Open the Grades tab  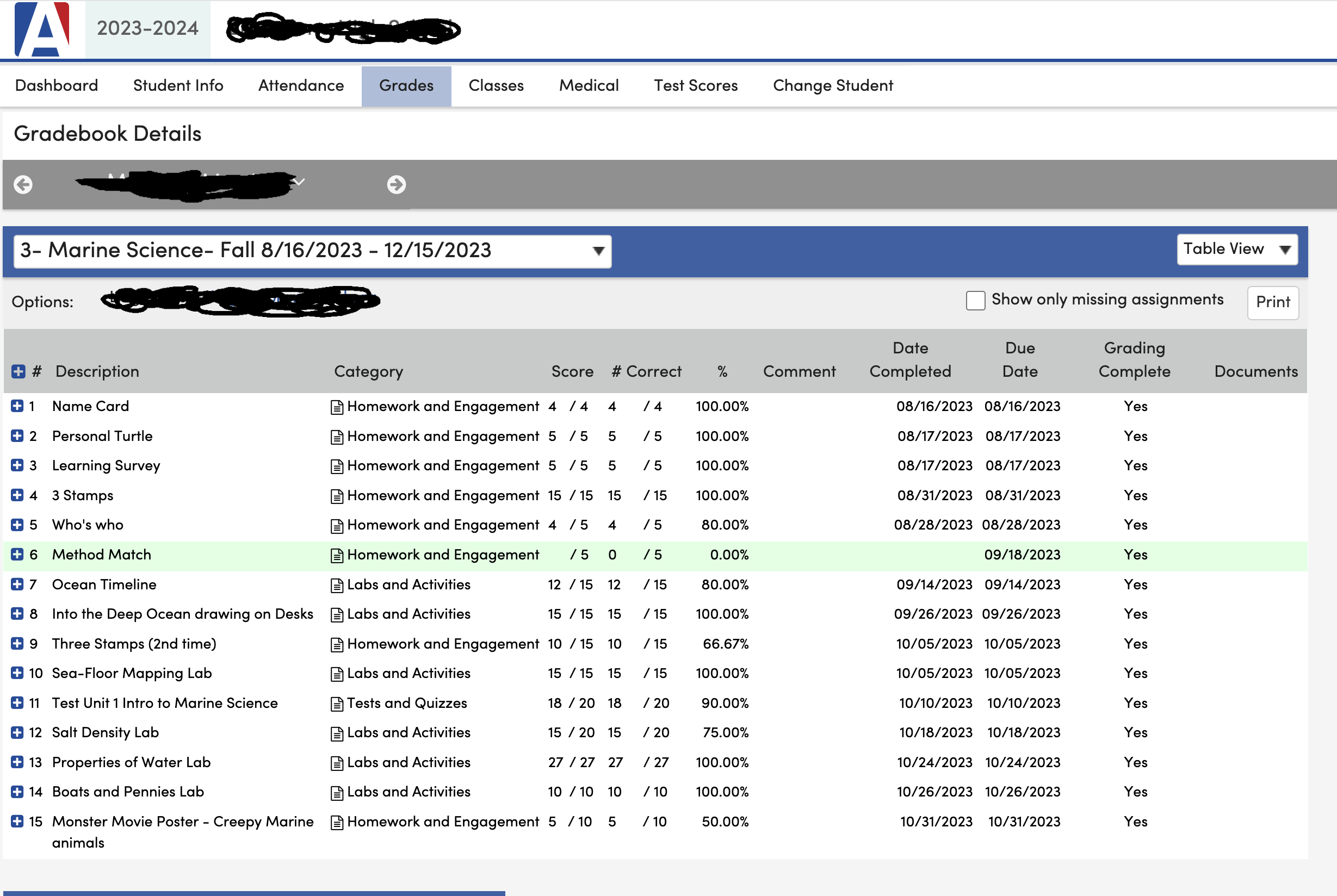[406, 86]
